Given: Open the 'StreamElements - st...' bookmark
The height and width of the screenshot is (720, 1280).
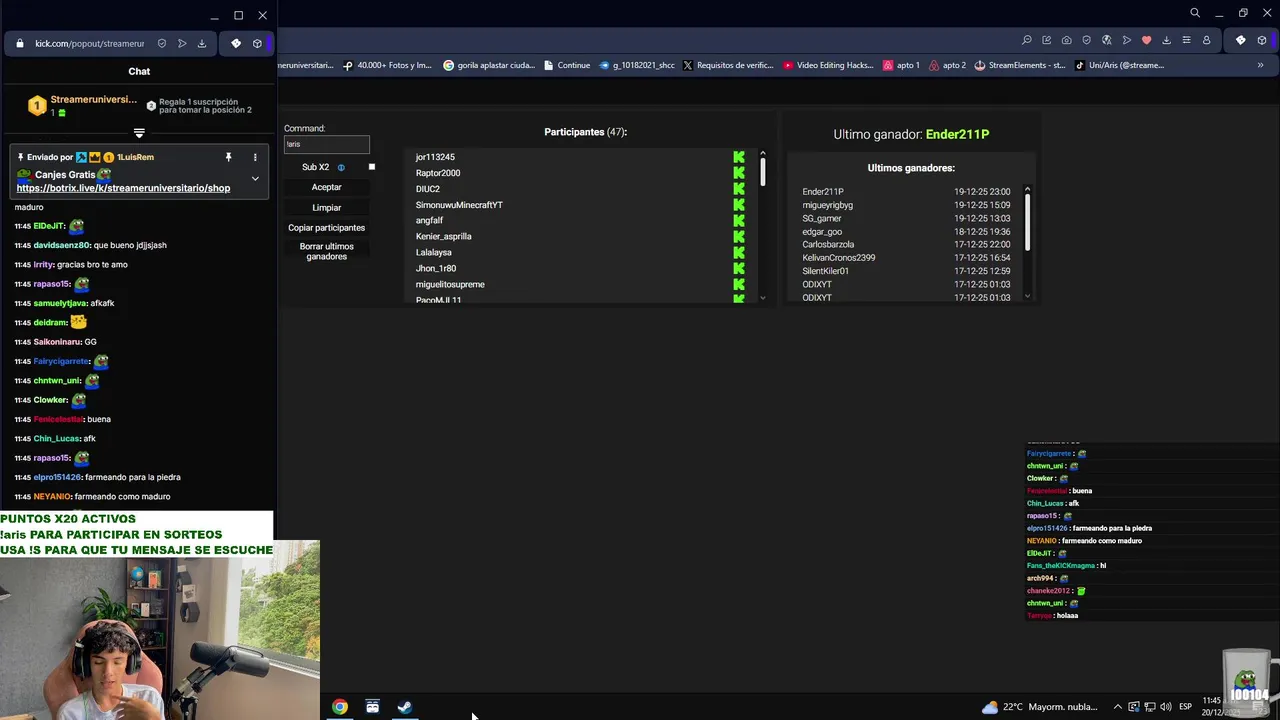Looking at the screenshot, I should tap(1020, 65).
